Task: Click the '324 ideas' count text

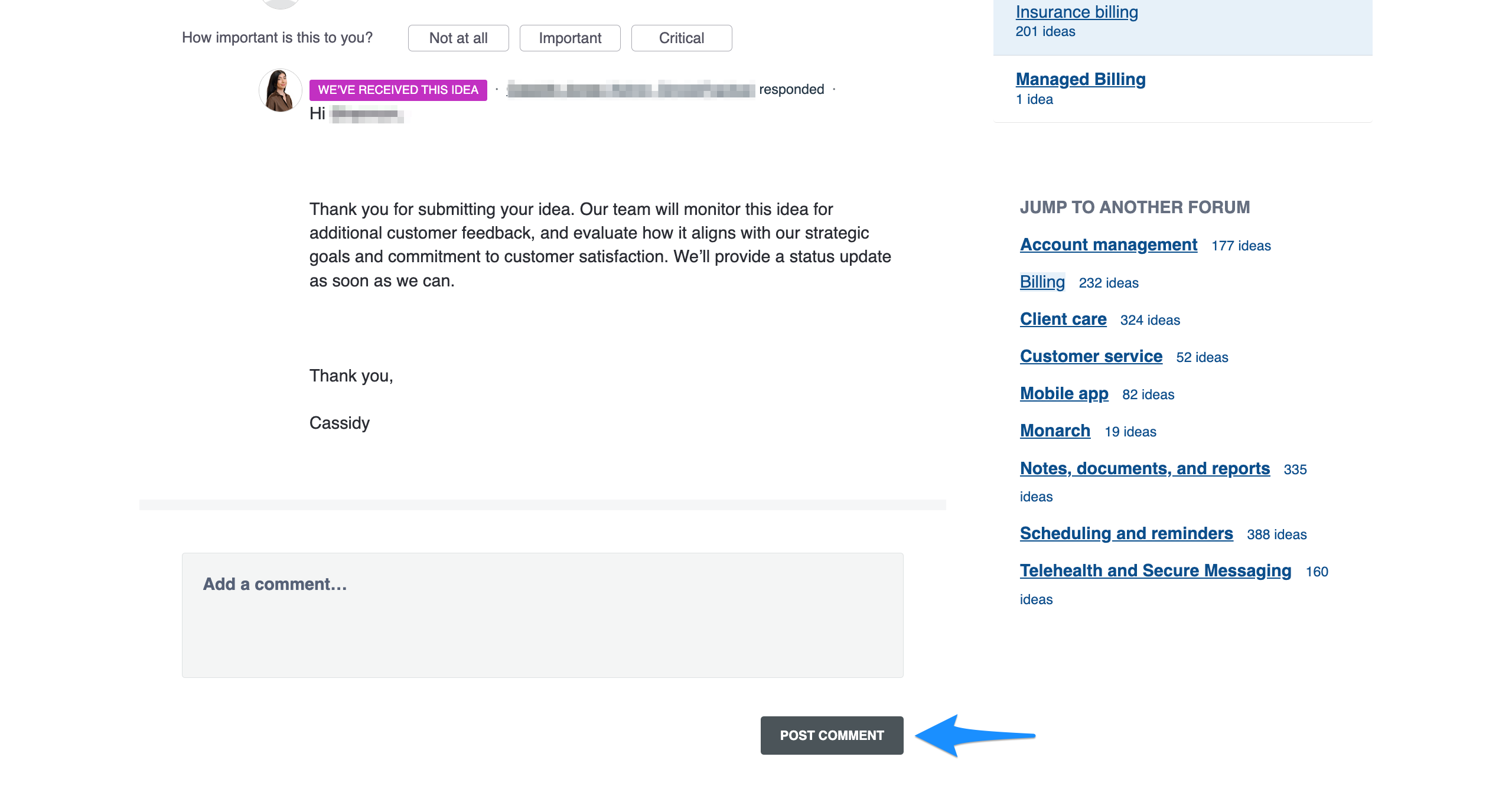Action: pyautogui.click(x=1150, y=320)
